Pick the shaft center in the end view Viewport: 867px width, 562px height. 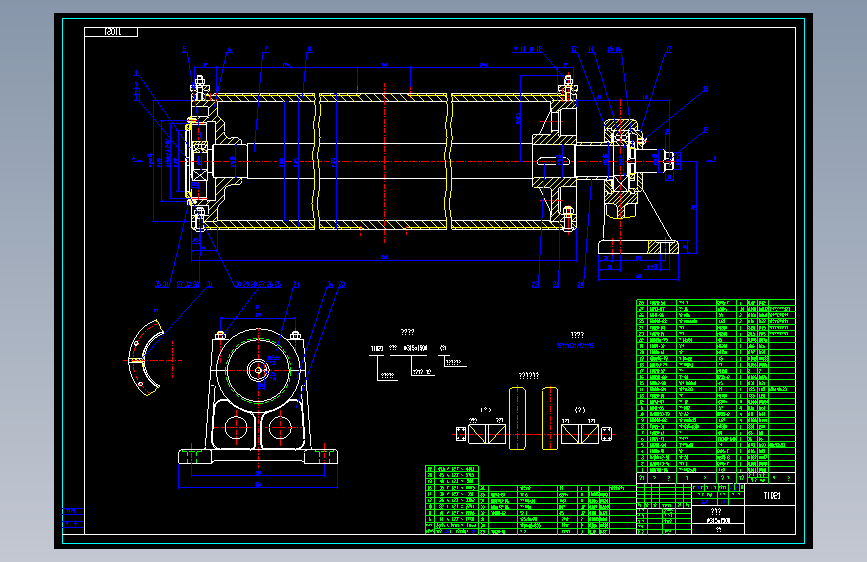(258, 370)
